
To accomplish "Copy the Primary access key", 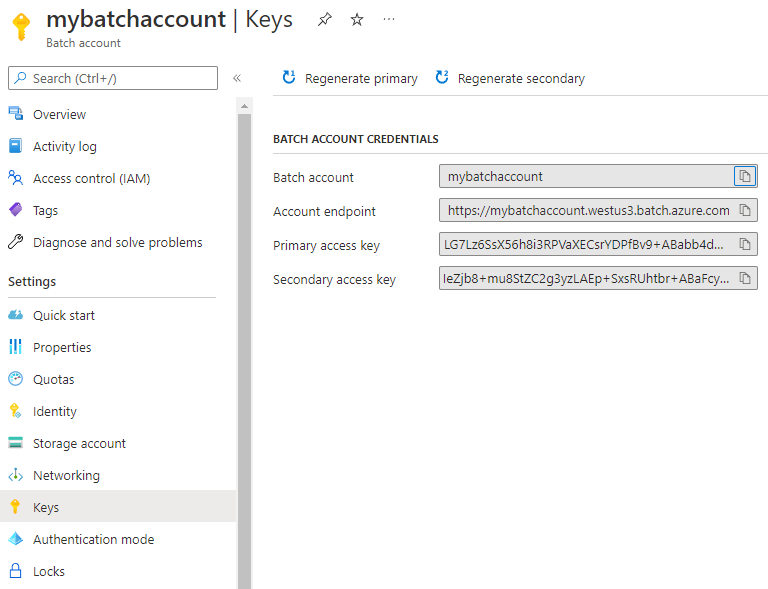I will pyautogui.click(x=745, y=245).
